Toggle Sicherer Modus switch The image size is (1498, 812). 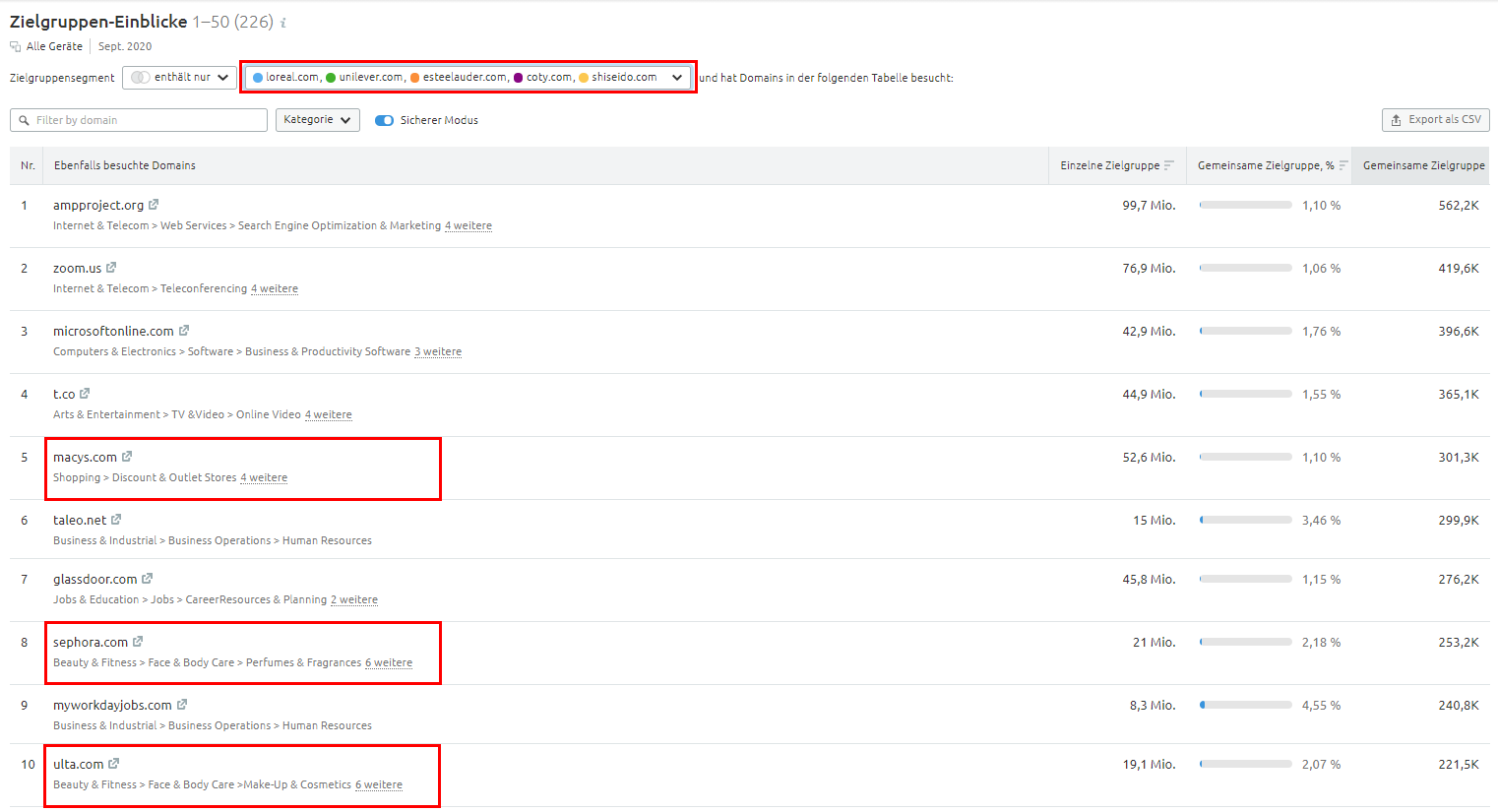point(384,120)
